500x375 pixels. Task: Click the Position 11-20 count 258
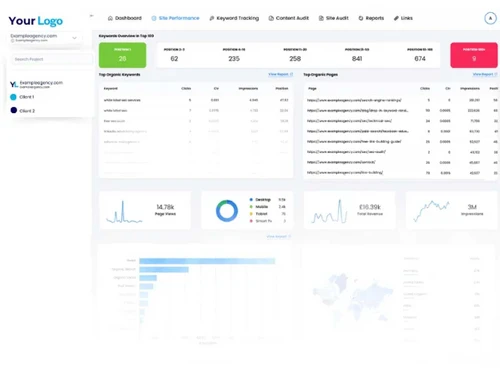click(x=295, y=59)
